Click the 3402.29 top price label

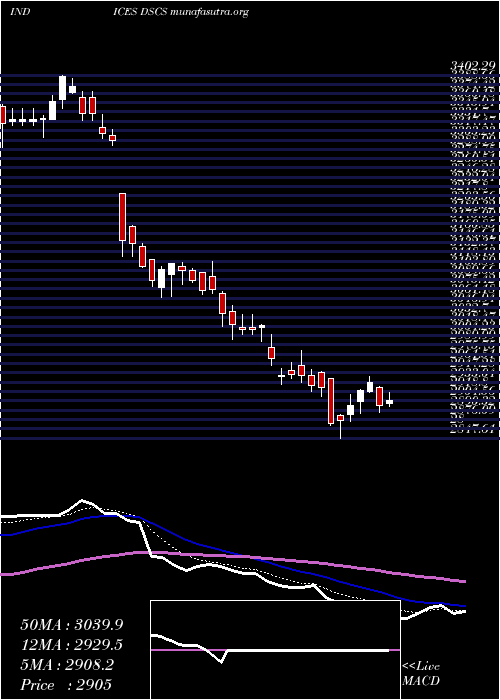coord(472,67)
